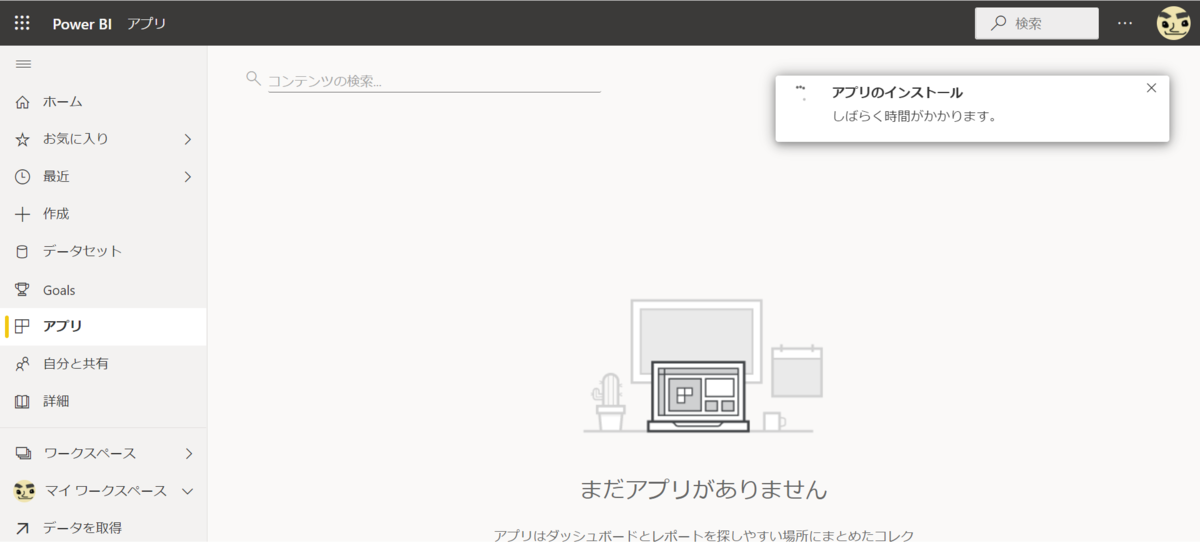This screenshot has height=543, width=1200.
Task: Click the Learn book icon
Action: pos(23,402)
